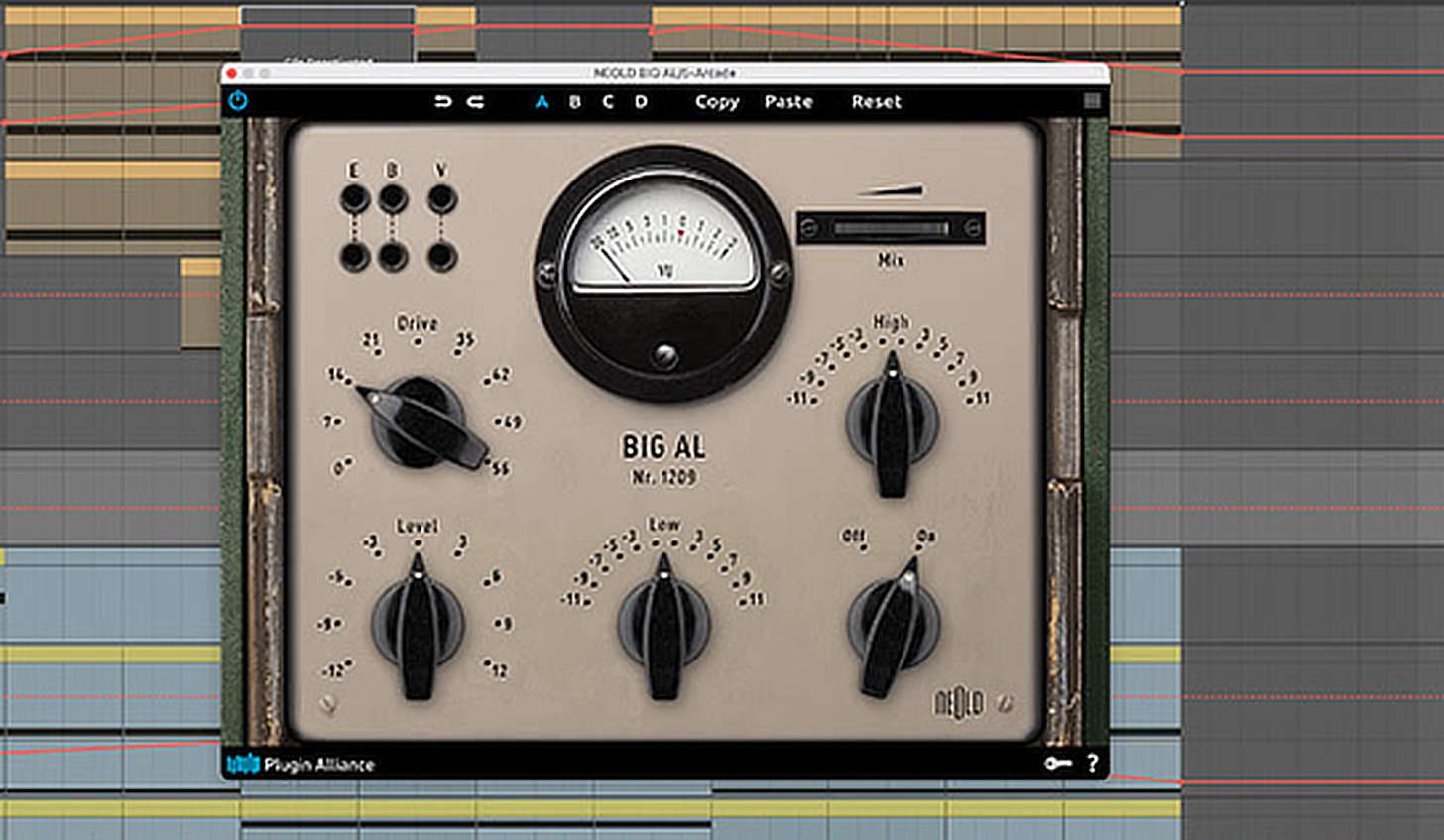
Task: Click the upper B jack socket
Action: (x=393, y=199)
